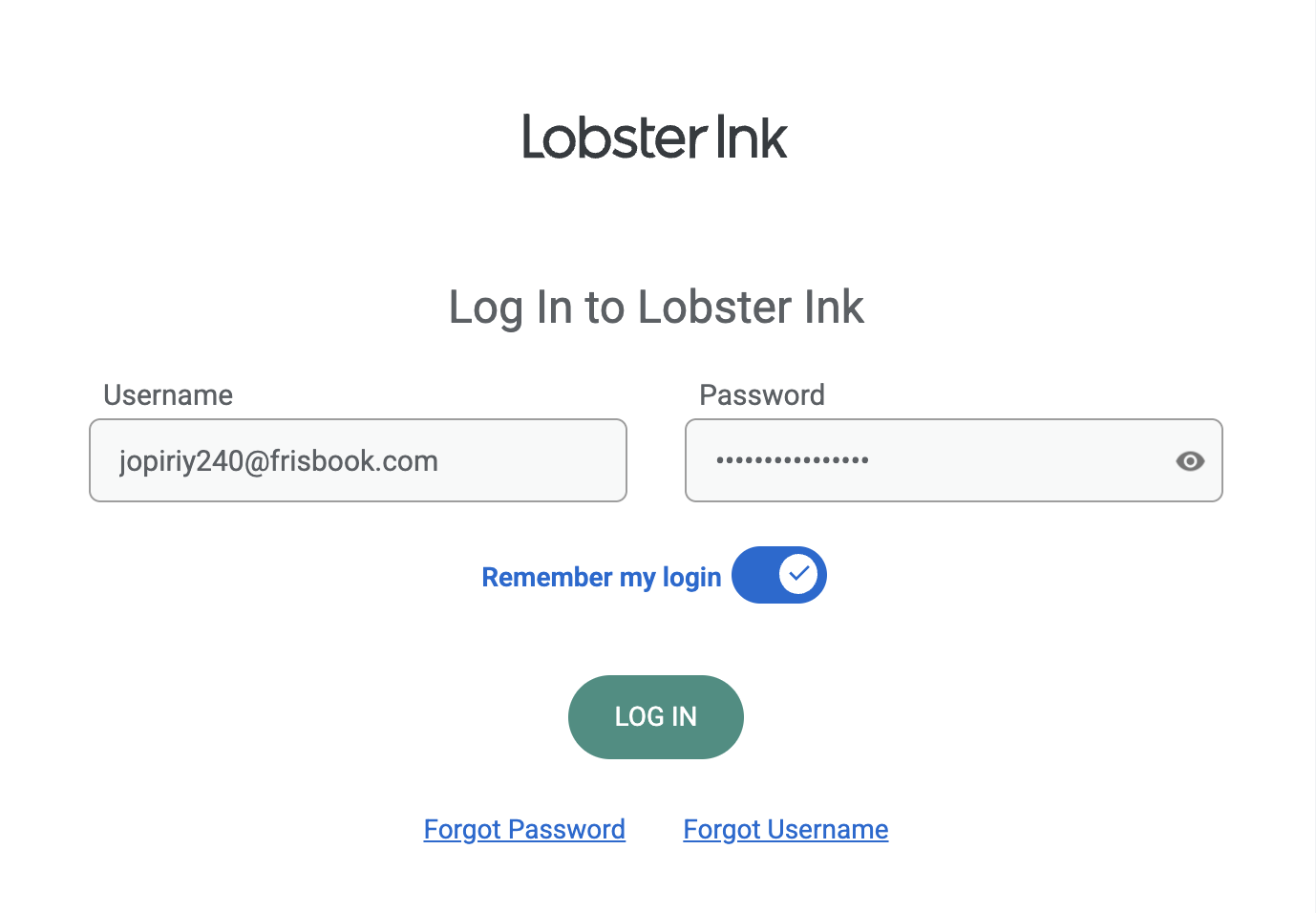1316x913 pixels.
Task: Place cursor in the masked password dots
Action: coord(793,460)
